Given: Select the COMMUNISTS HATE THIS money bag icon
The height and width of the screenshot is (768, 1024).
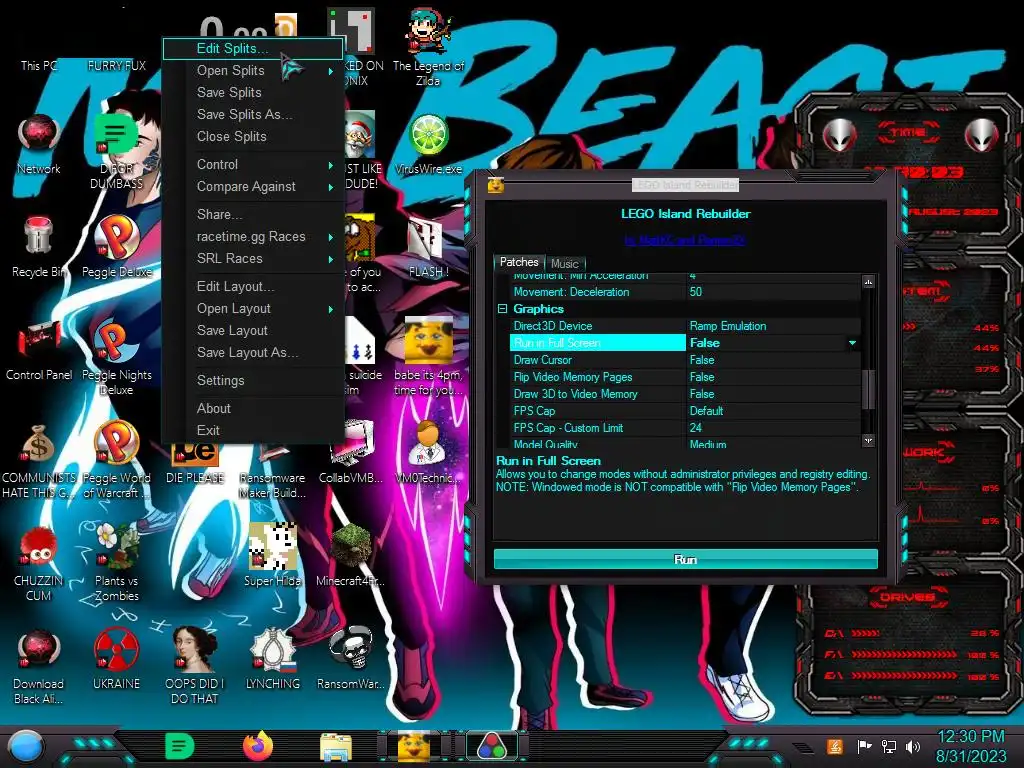Looking at the screenshot, I should 39,460.
